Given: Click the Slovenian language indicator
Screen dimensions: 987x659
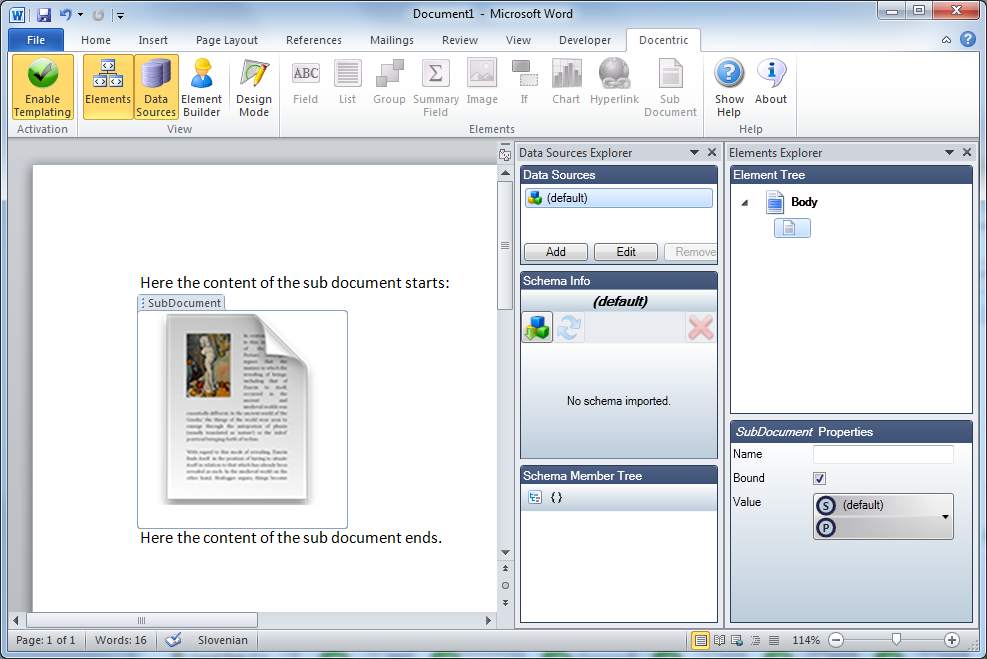Looking at the screenshot, I should coord(223,640).
